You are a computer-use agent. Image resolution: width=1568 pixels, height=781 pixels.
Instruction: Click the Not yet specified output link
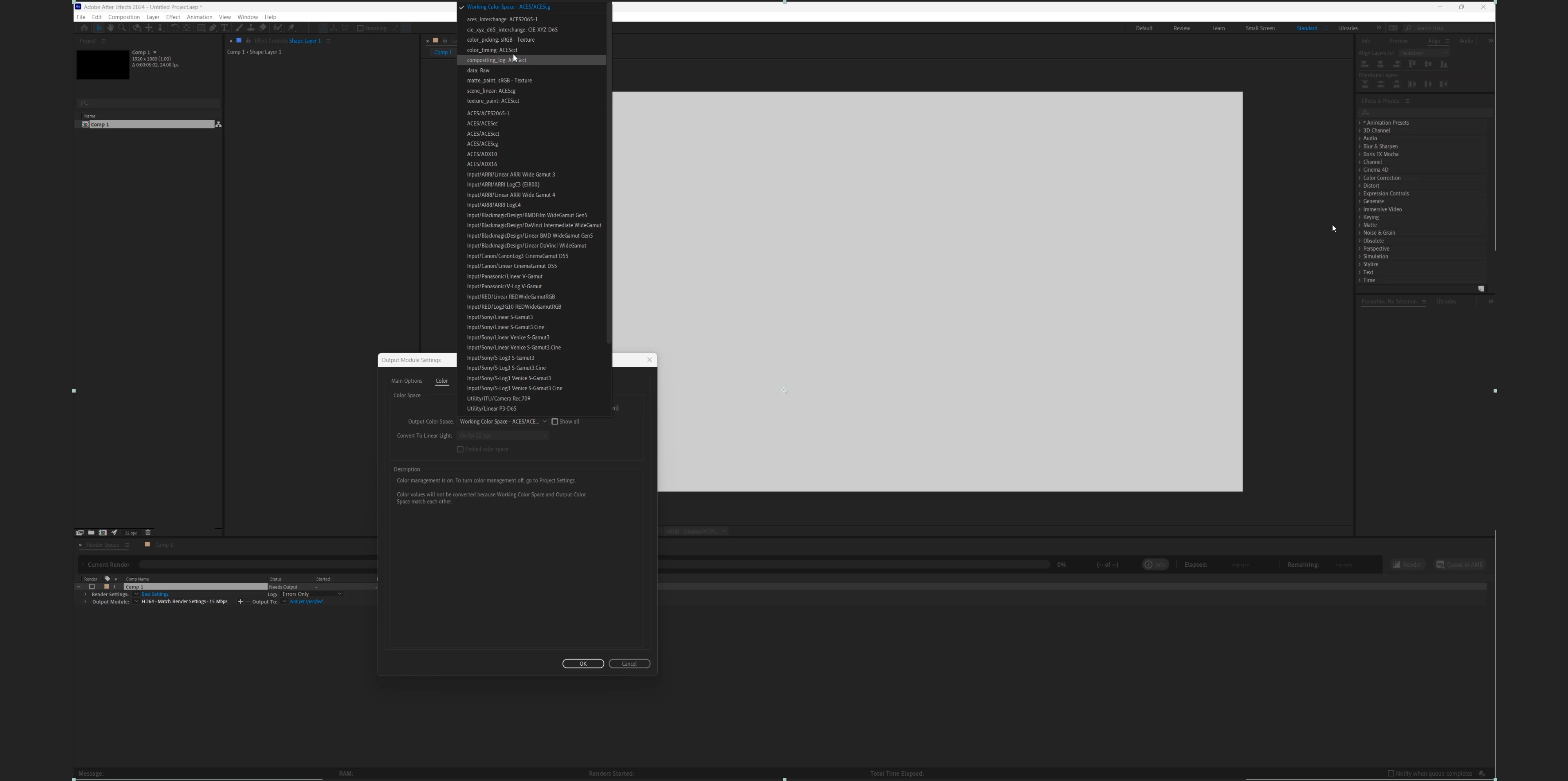tap(306, 602)
